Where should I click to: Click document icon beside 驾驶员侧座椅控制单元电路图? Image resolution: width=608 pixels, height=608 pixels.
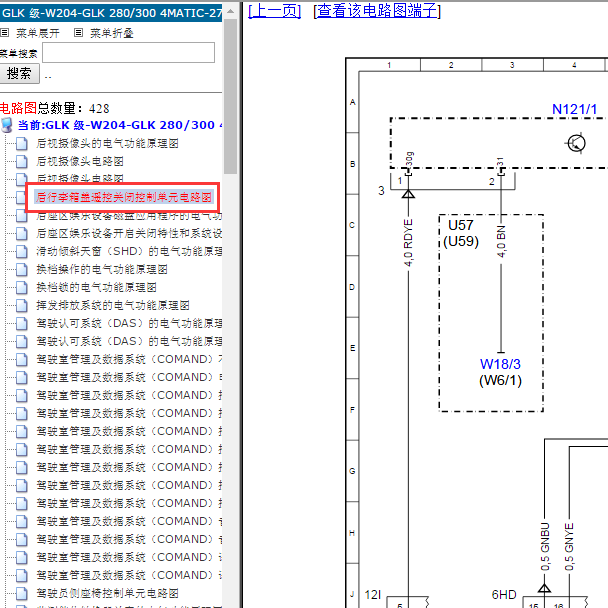(x=22, y=593)
